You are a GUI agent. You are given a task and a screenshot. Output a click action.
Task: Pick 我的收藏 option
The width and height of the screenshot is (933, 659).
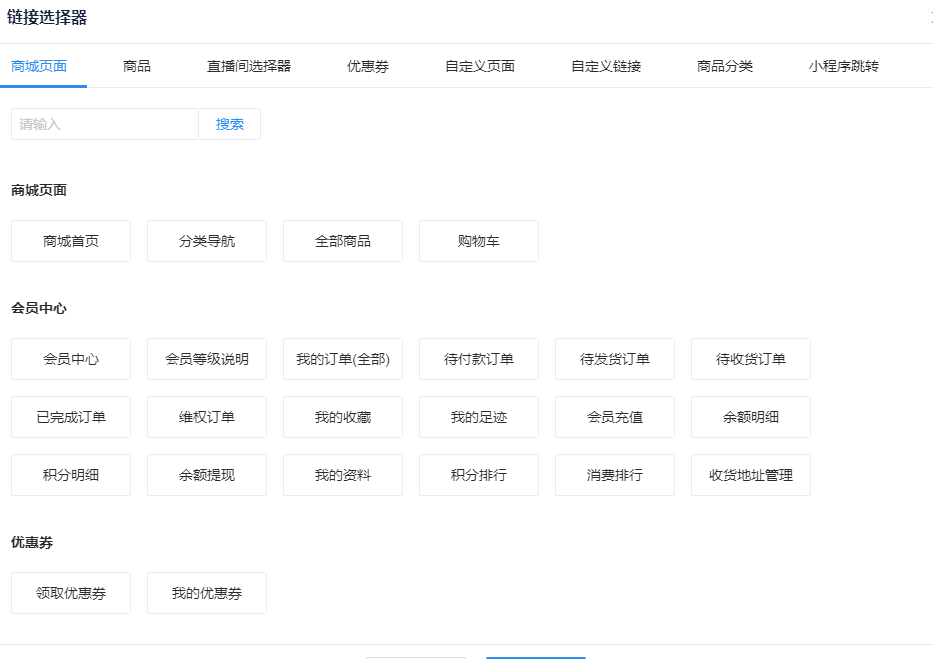[343, 417]
